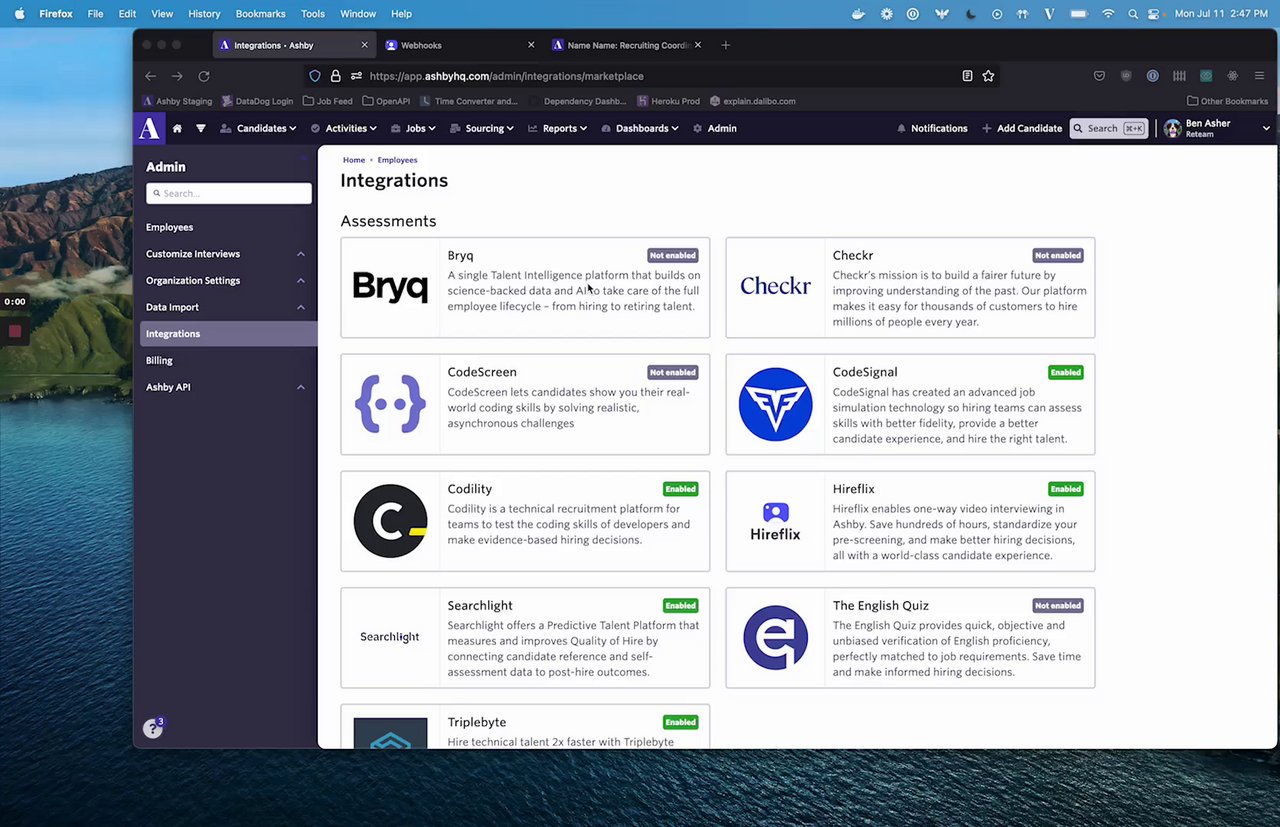Click the Searchlight Enabled badge
This screenshot has width=1280, height=827.
680,605
